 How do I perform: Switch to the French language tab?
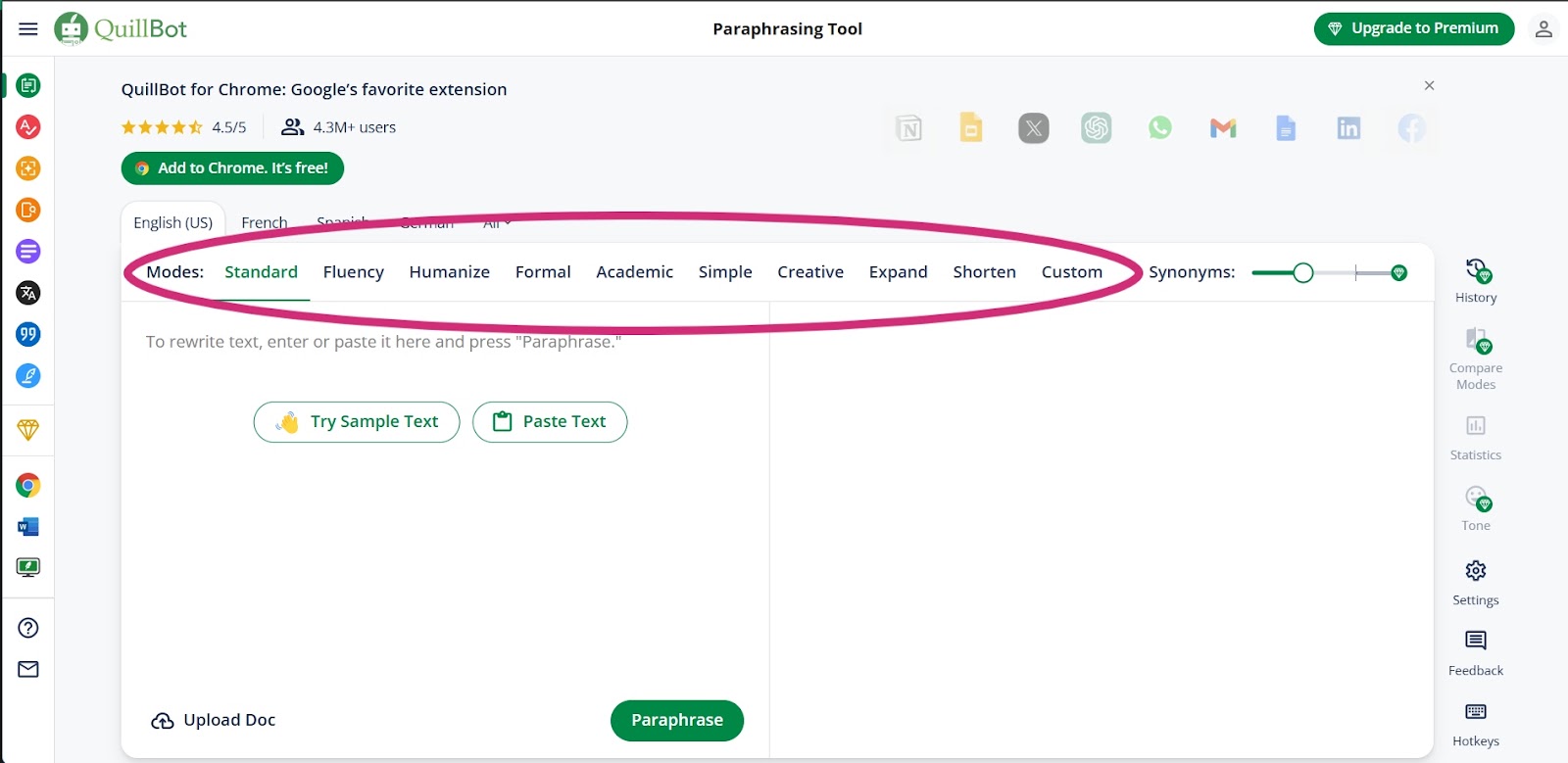click(x=265, y=223)
